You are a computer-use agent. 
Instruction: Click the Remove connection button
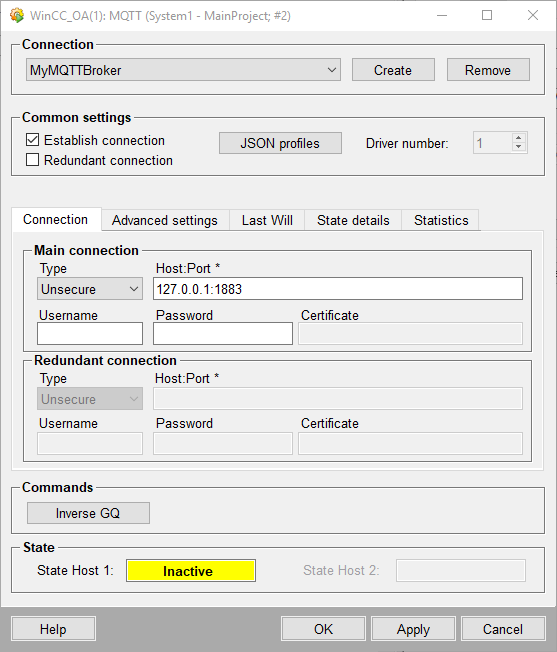pyautogui.click(x=488, y=70)
